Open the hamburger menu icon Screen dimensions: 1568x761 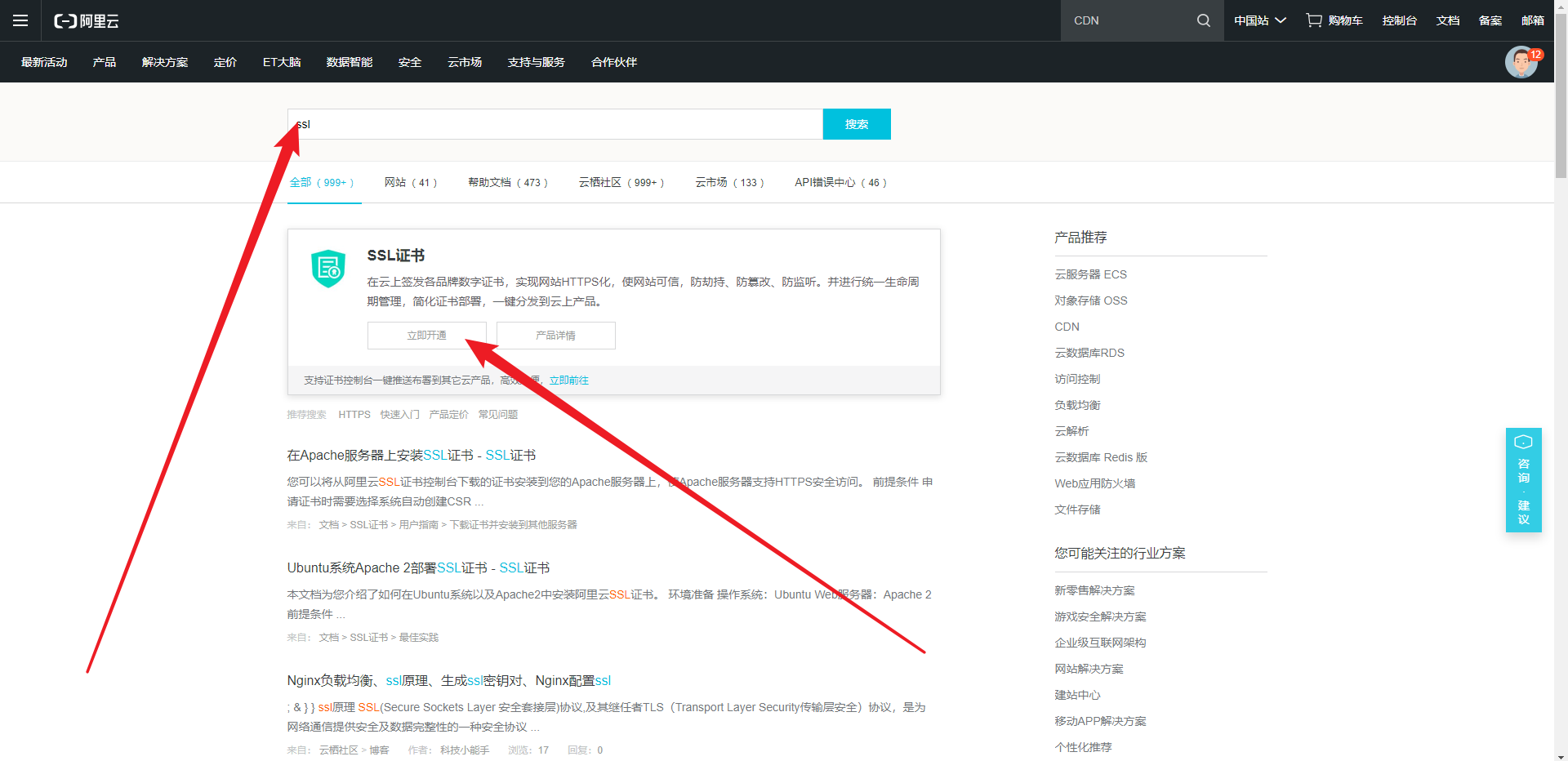[20, 20]
